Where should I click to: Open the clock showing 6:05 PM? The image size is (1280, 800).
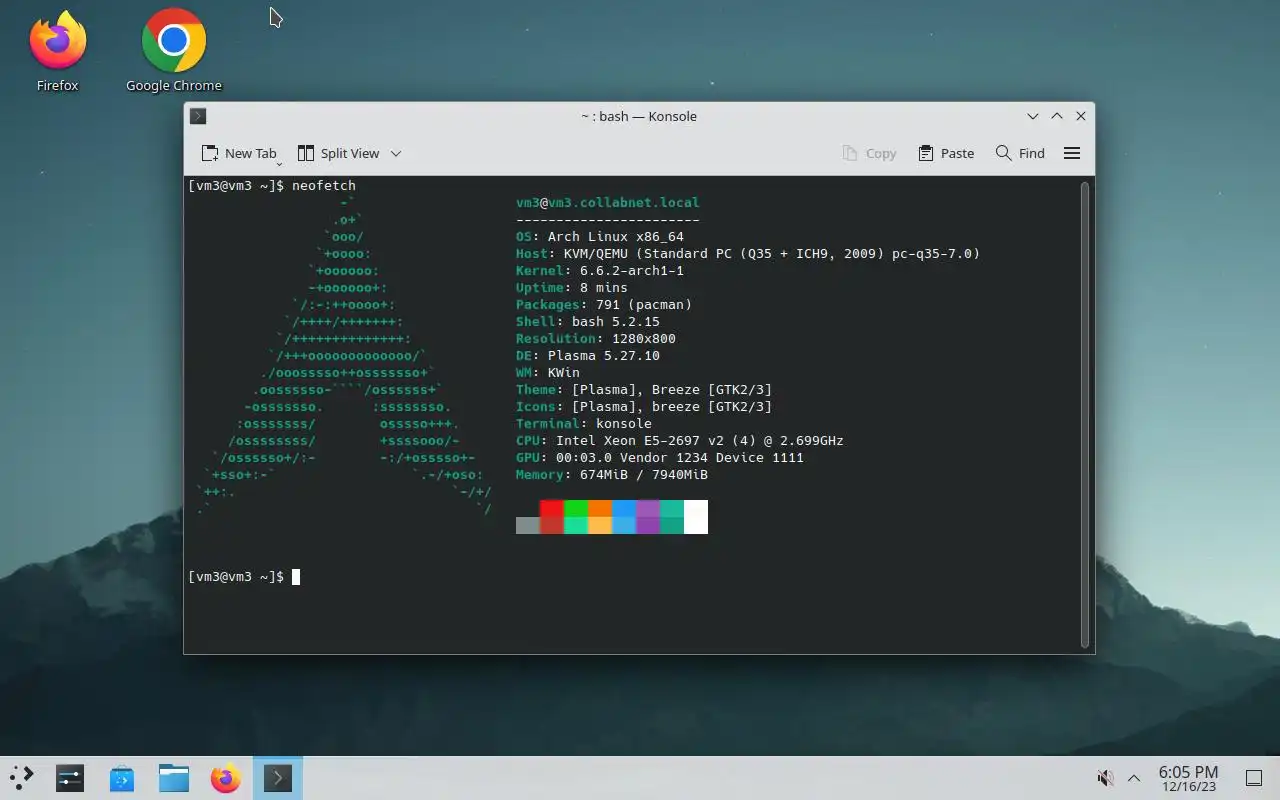pos(1188,778)
